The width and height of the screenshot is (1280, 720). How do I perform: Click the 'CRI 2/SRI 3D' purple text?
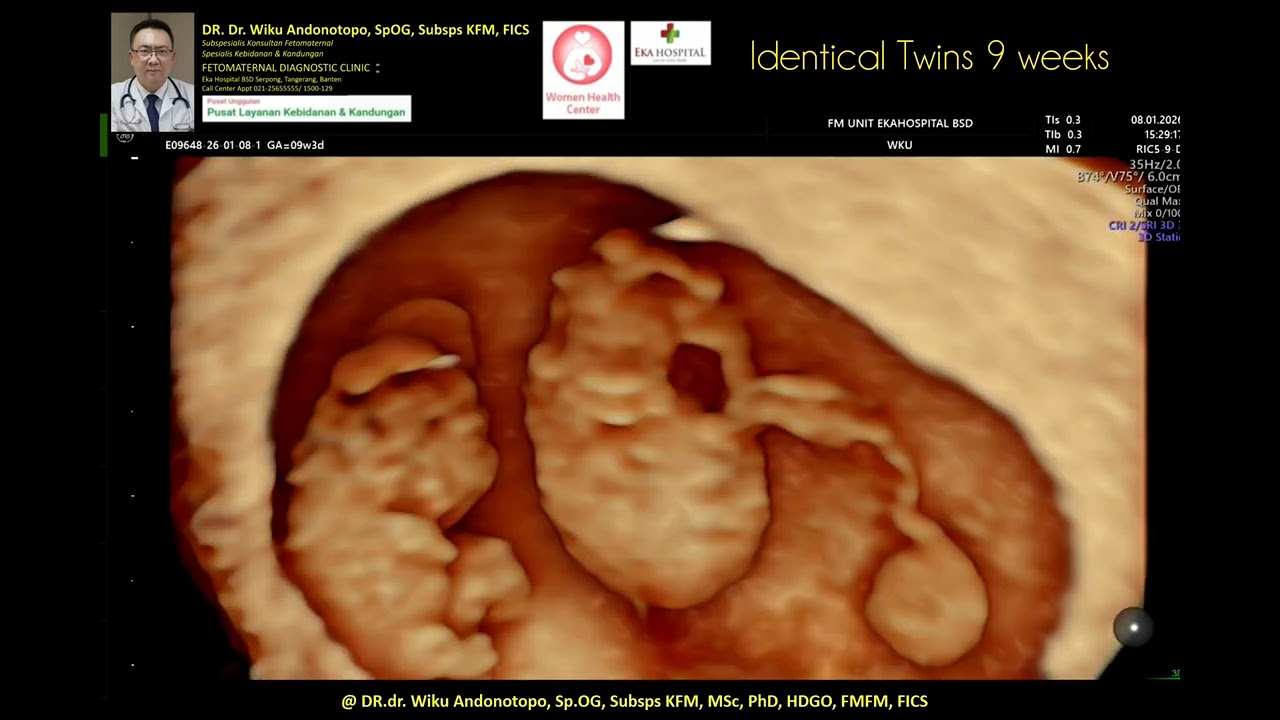[x=1140, y=226]
